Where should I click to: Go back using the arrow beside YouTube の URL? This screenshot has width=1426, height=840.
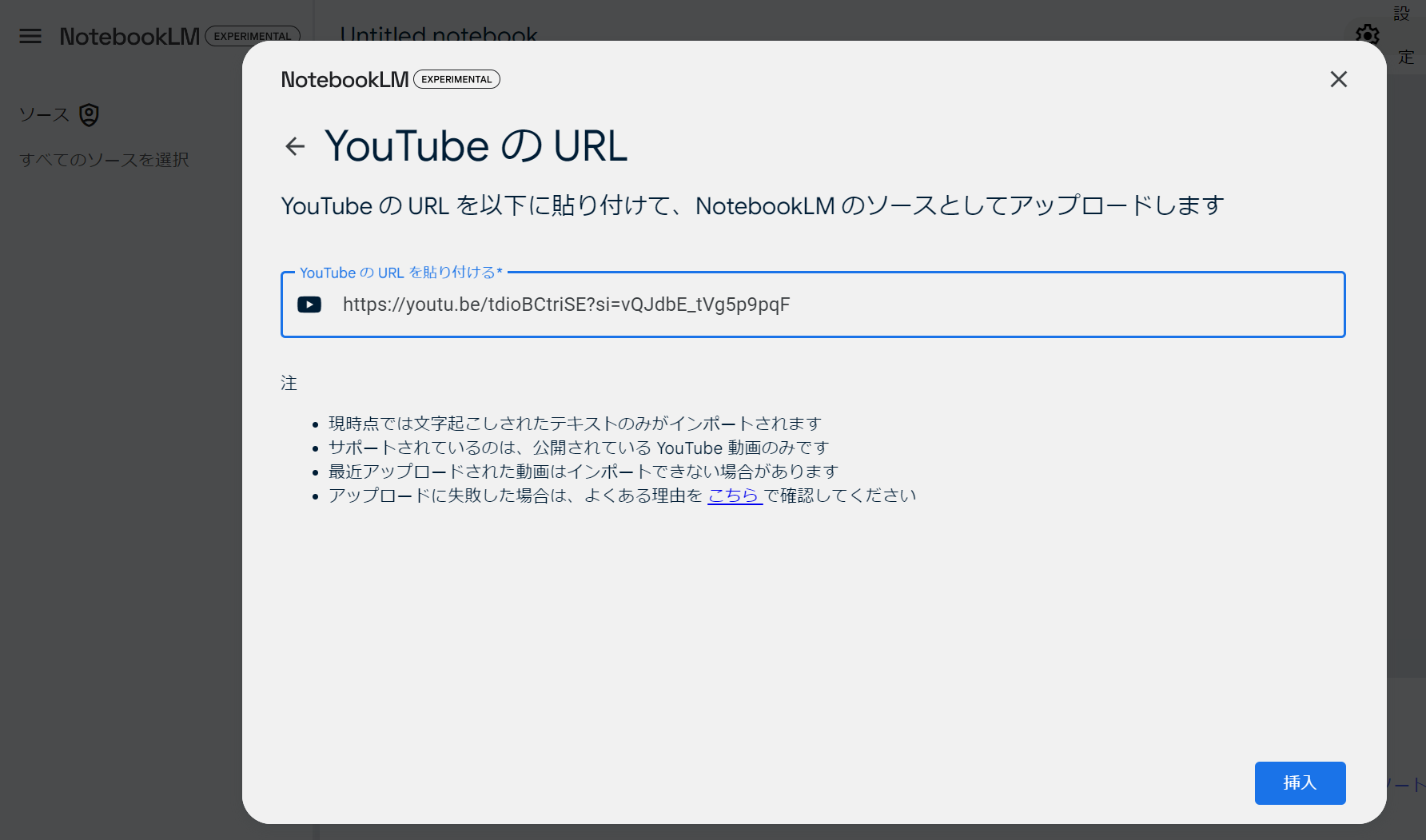point(295,146)
